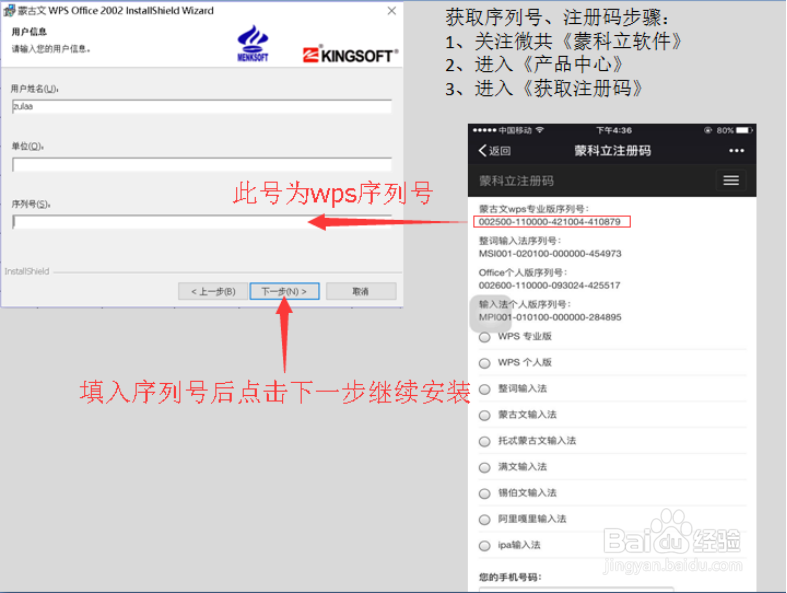Image resolution: width=787 pixels, height=593 pixels.
Task: Click the Menksoft logo in installer header
Action: click(x=252, y=44)
